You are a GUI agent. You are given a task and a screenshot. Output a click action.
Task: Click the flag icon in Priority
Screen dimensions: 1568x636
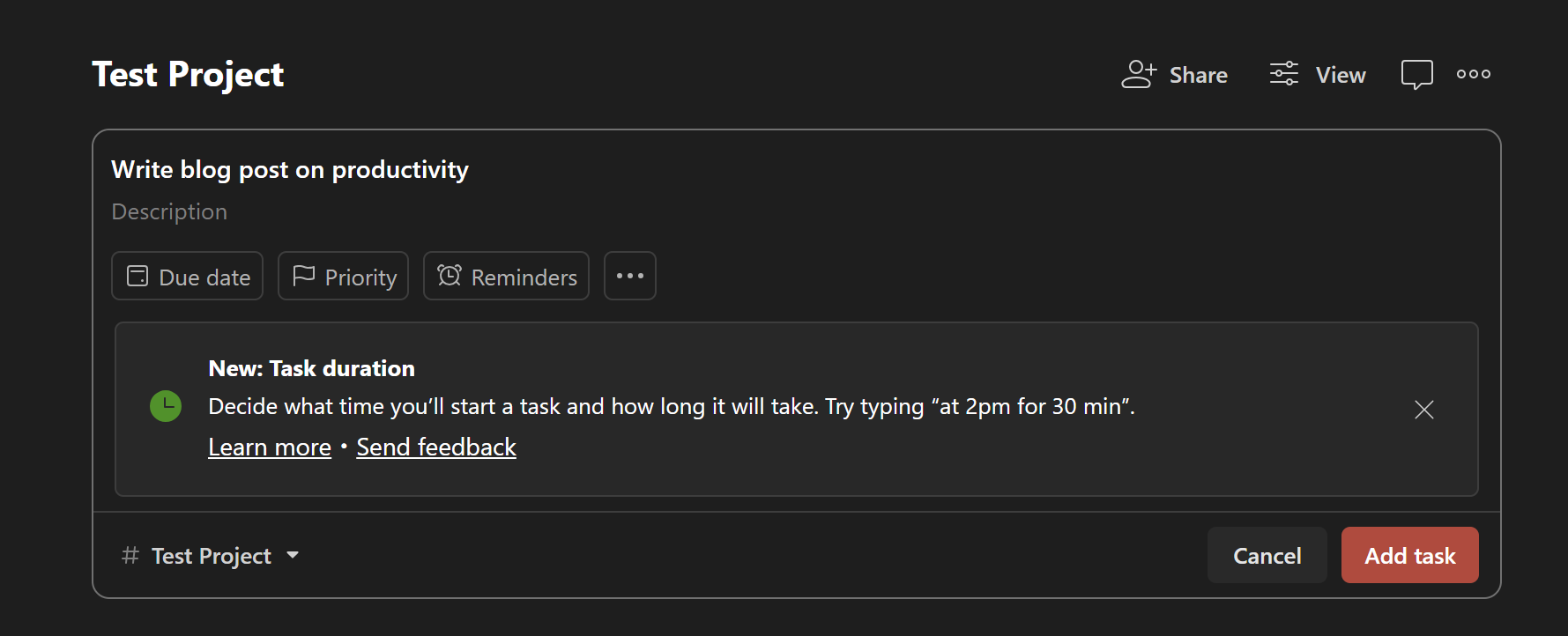click(303, 276)
